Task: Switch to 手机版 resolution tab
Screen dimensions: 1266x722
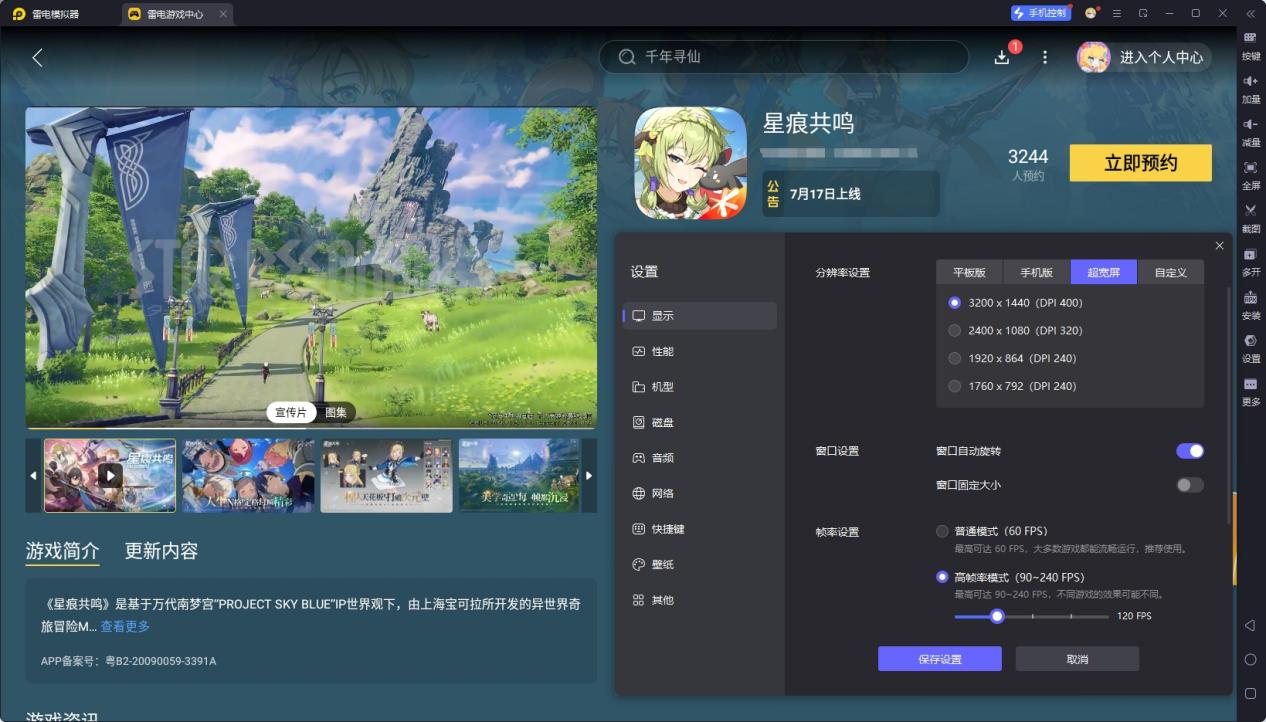Action: [1037, 272]
